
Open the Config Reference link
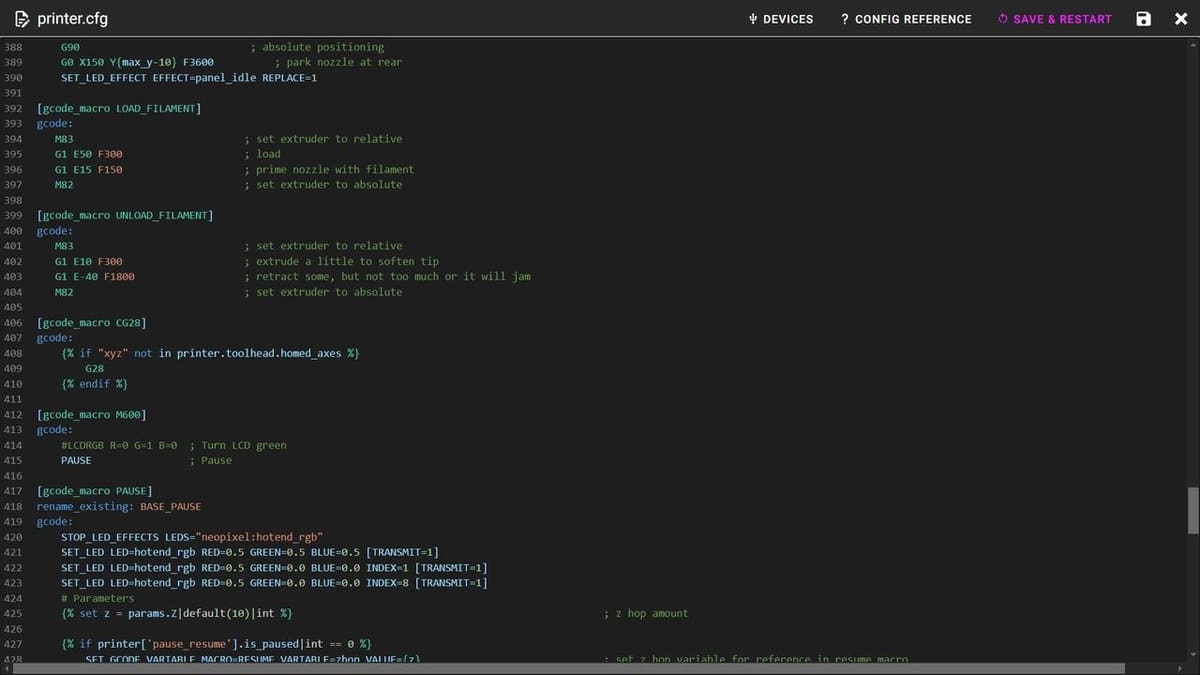(x=906, y=19)
